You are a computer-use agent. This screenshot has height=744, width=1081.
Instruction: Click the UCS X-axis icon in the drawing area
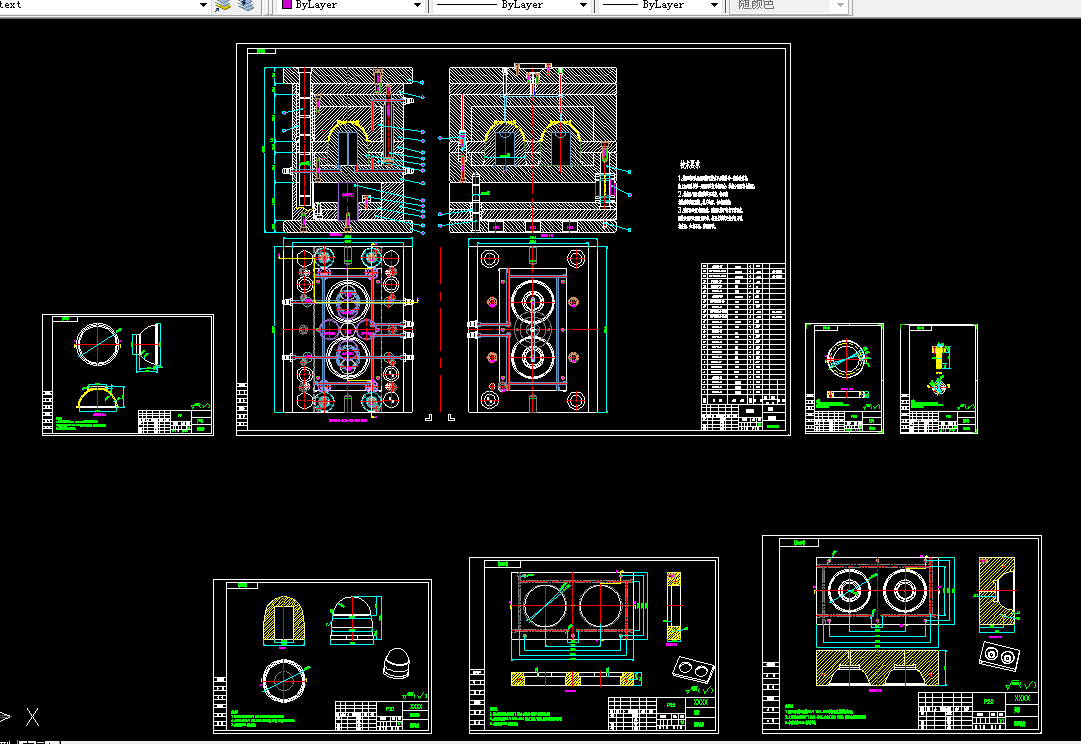32,717
